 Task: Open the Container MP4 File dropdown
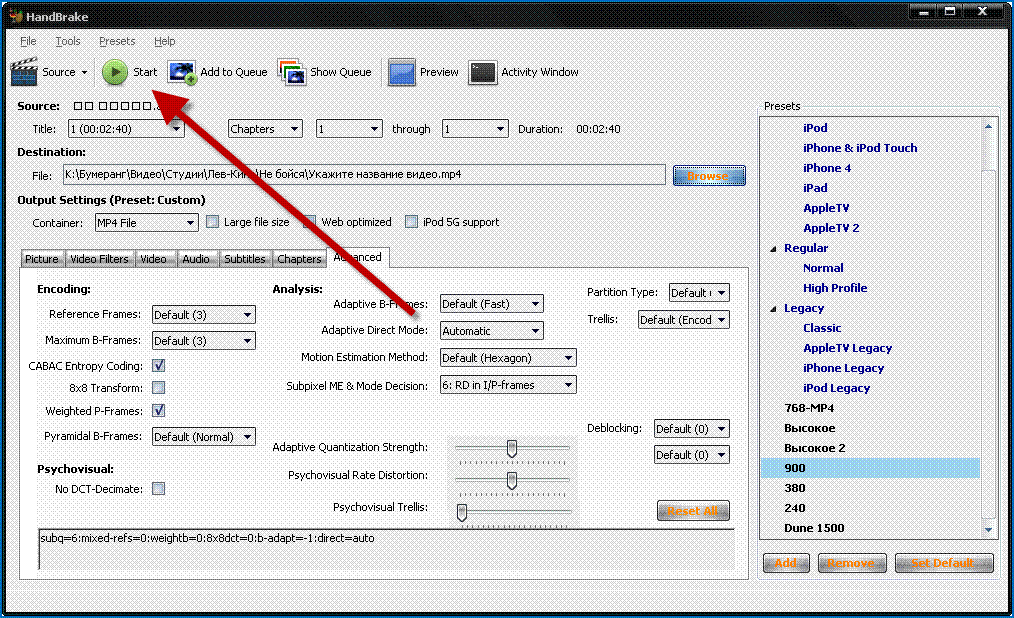pos(146,223)
